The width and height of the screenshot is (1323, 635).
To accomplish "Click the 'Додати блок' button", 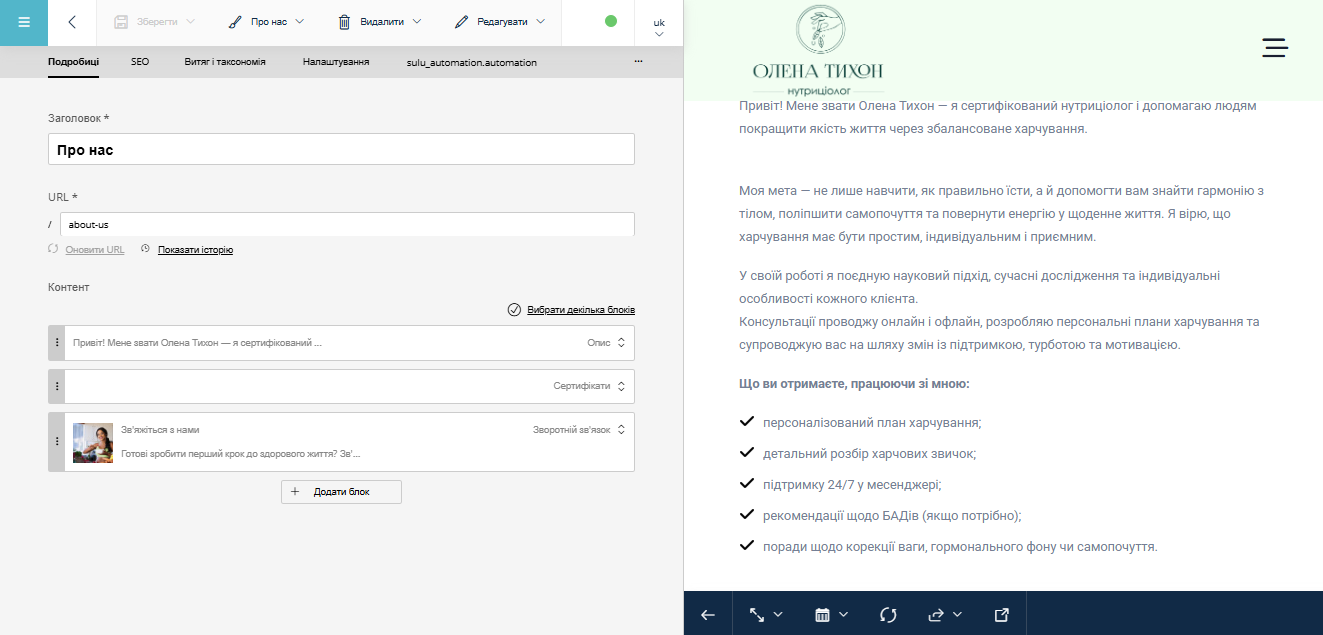I will pos(341,492).
